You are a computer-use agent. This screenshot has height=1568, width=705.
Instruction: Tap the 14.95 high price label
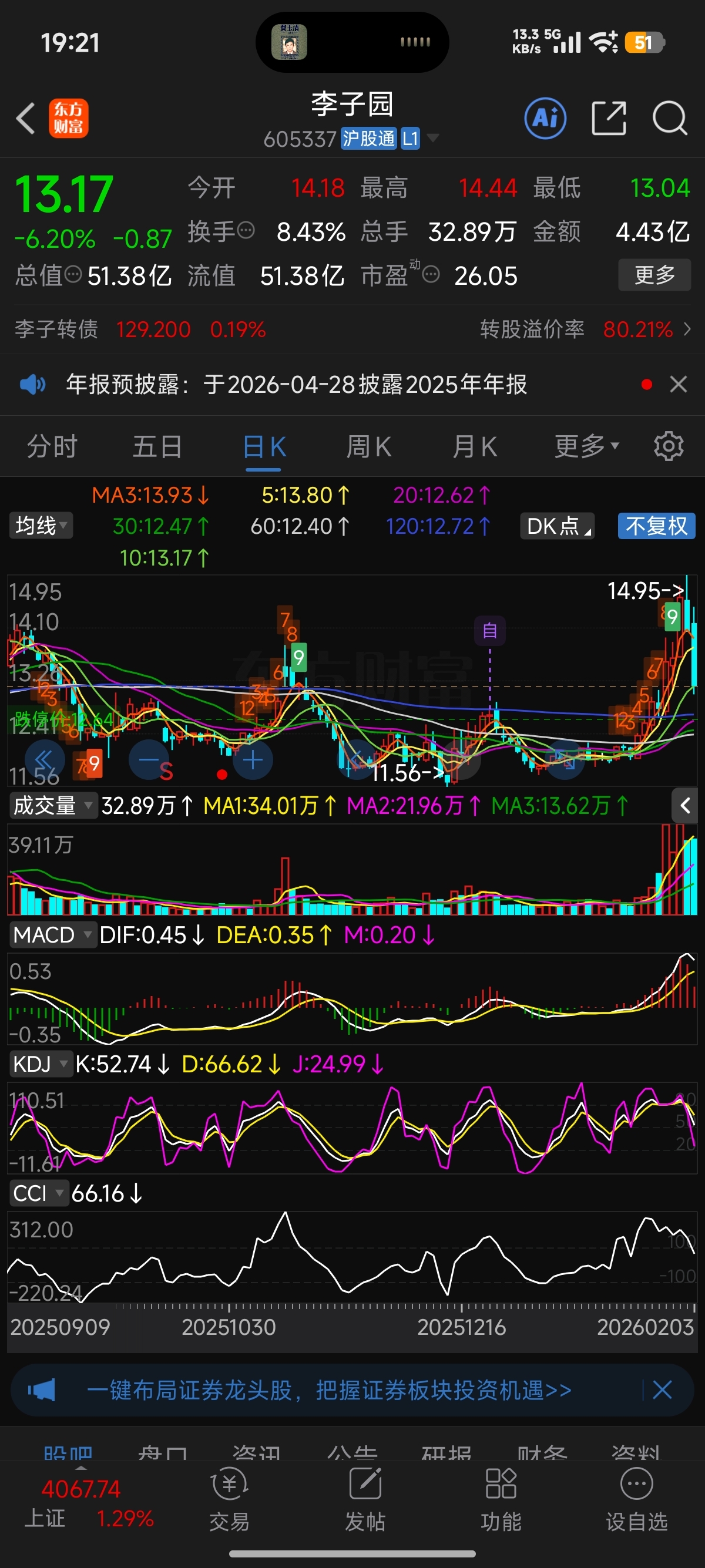pyautogui.click(x=645, y=590)
